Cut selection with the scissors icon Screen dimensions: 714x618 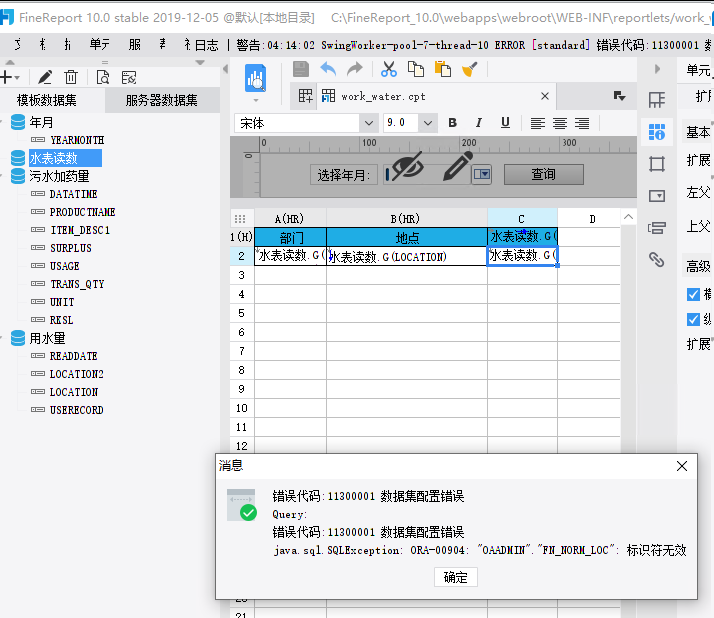(x=388, y=69)
